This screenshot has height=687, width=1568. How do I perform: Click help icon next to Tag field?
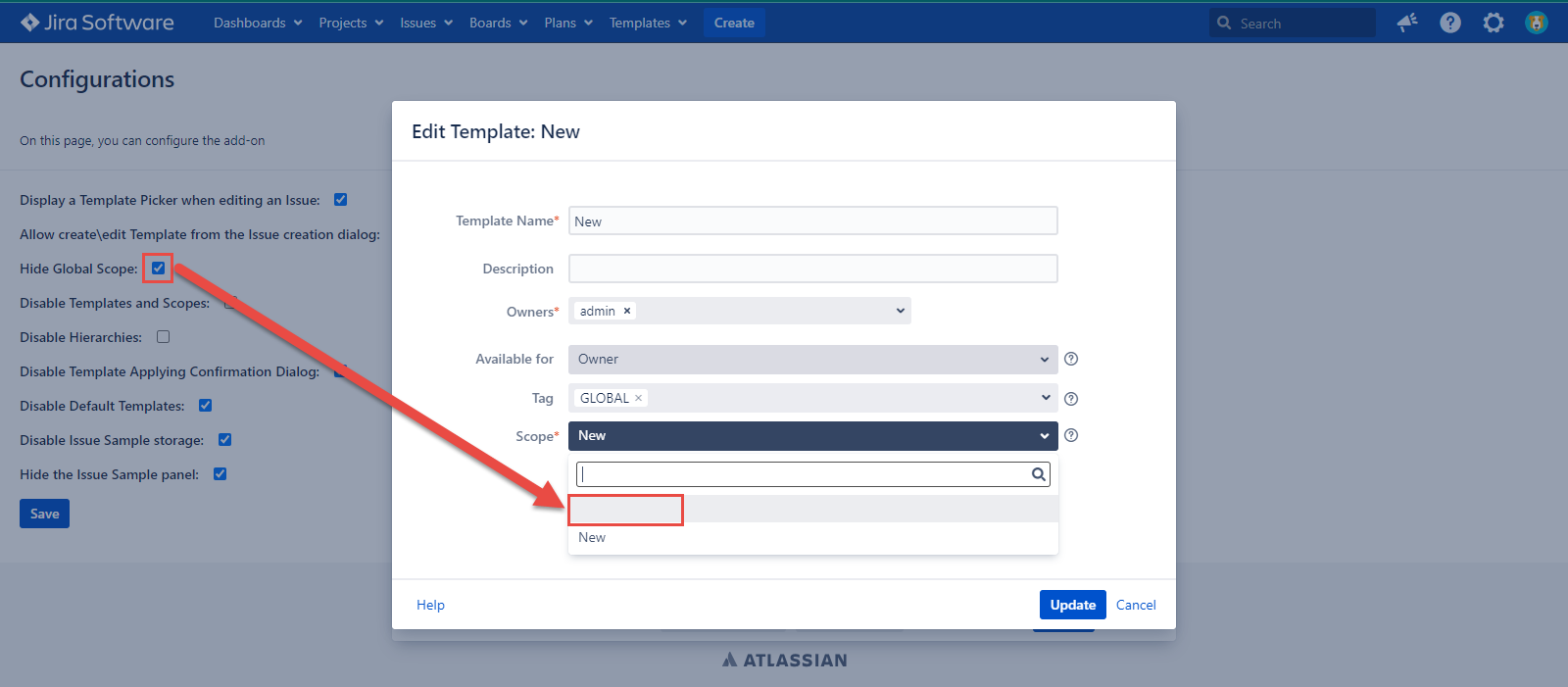point(1071,399)
